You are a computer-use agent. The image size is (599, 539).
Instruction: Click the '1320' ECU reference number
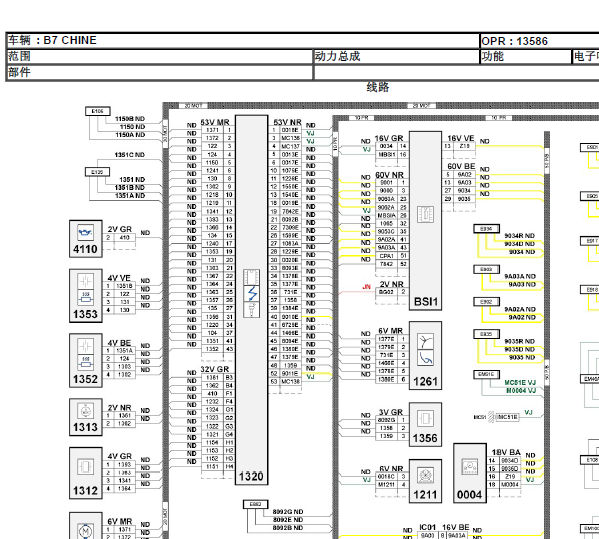click(x=251, y=476)
